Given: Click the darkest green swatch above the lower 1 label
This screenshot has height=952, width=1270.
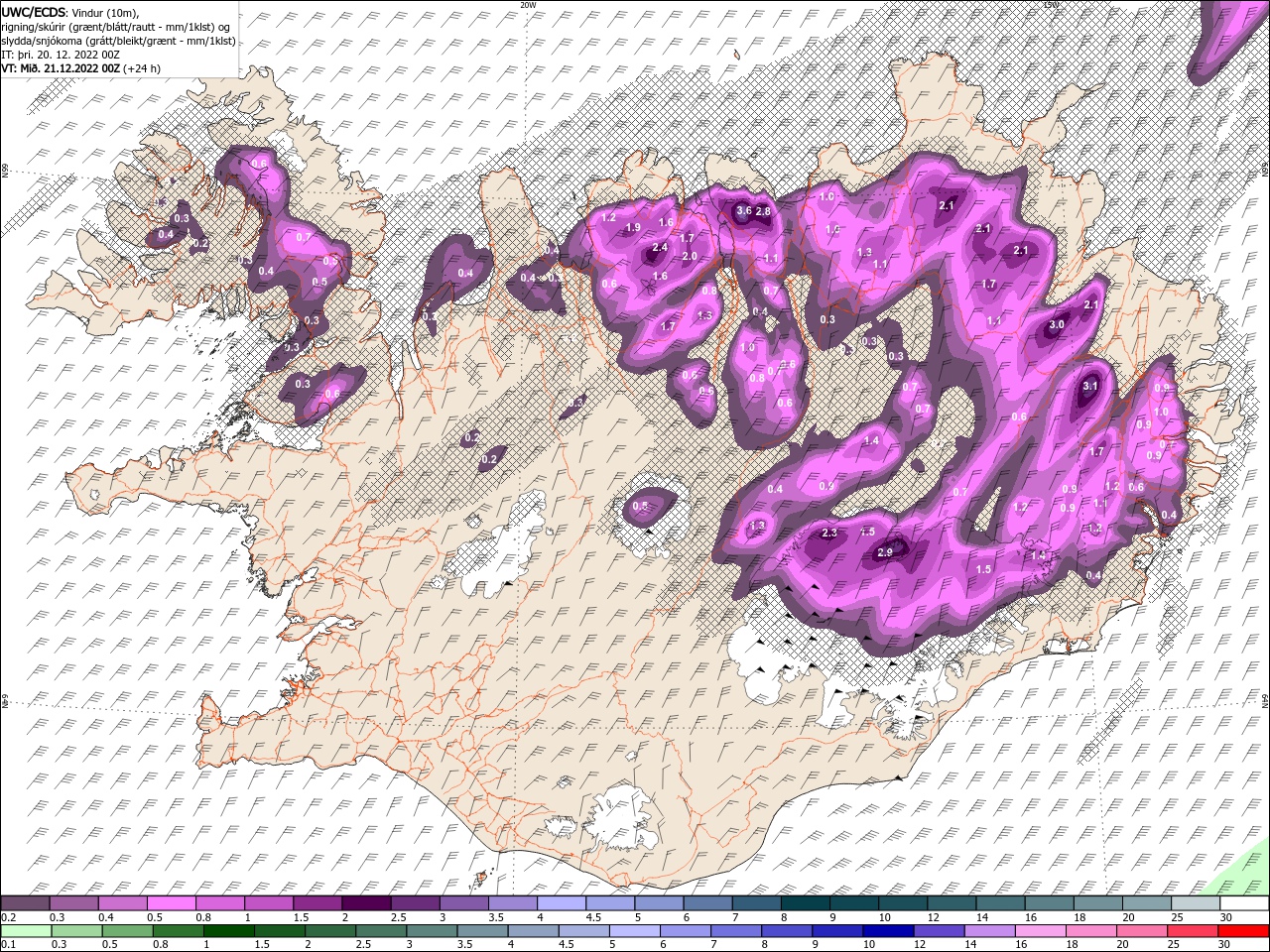Looking at the screenshot, I should point(229,931).
